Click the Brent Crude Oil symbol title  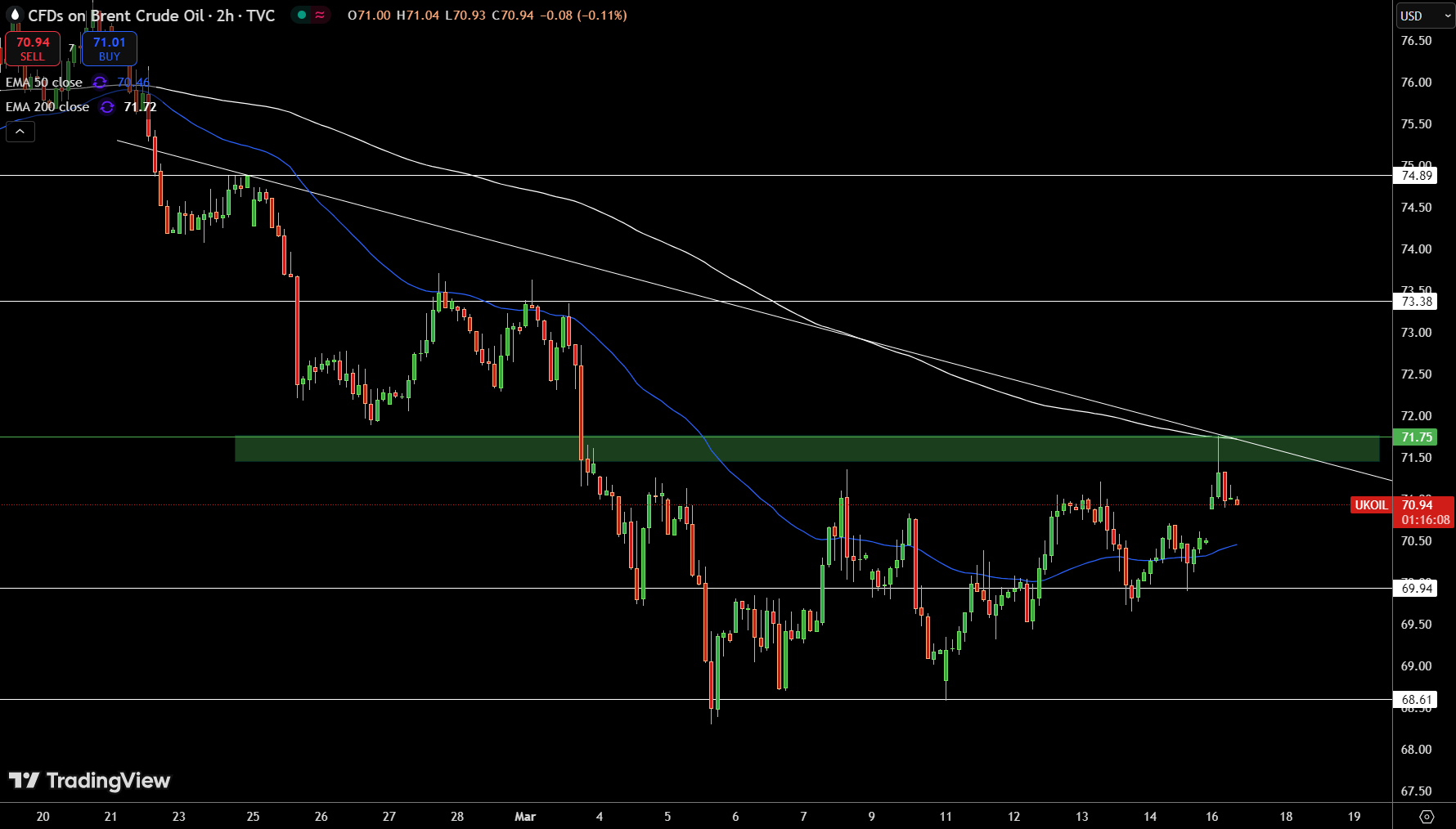151,16
